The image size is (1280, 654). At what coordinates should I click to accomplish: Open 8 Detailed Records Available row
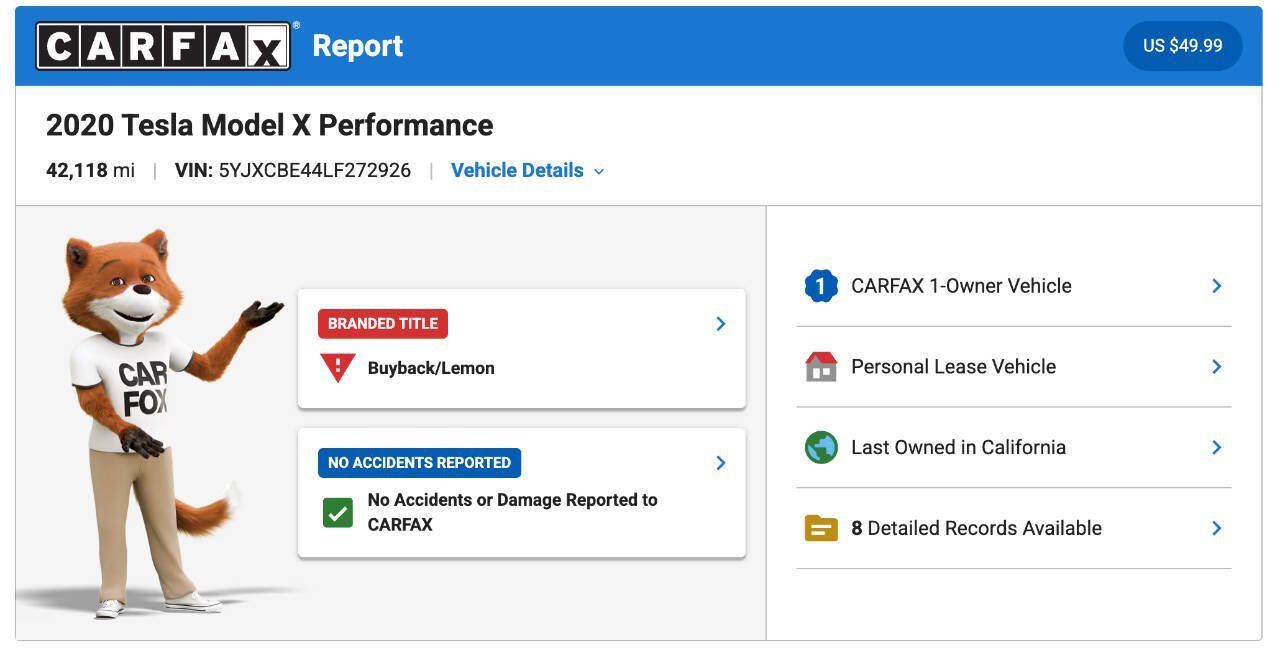click(x=1014, y=529)
